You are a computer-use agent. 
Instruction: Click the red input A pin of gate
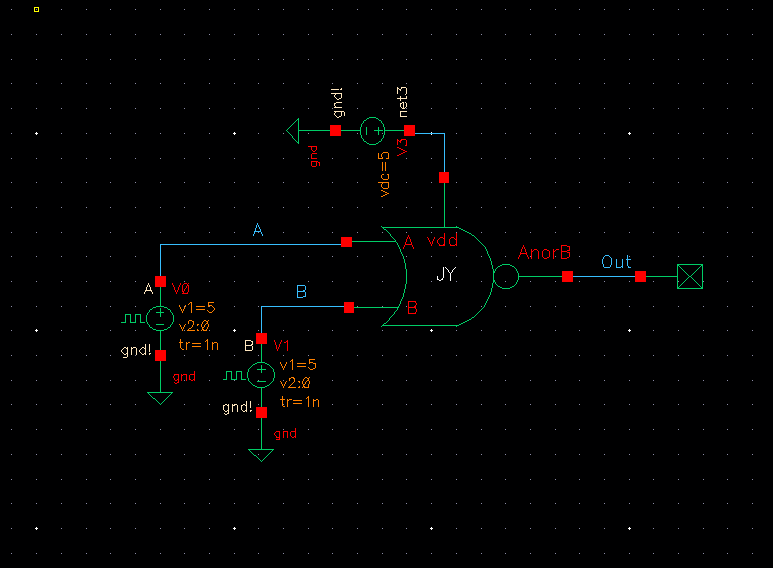click(347, 242)
